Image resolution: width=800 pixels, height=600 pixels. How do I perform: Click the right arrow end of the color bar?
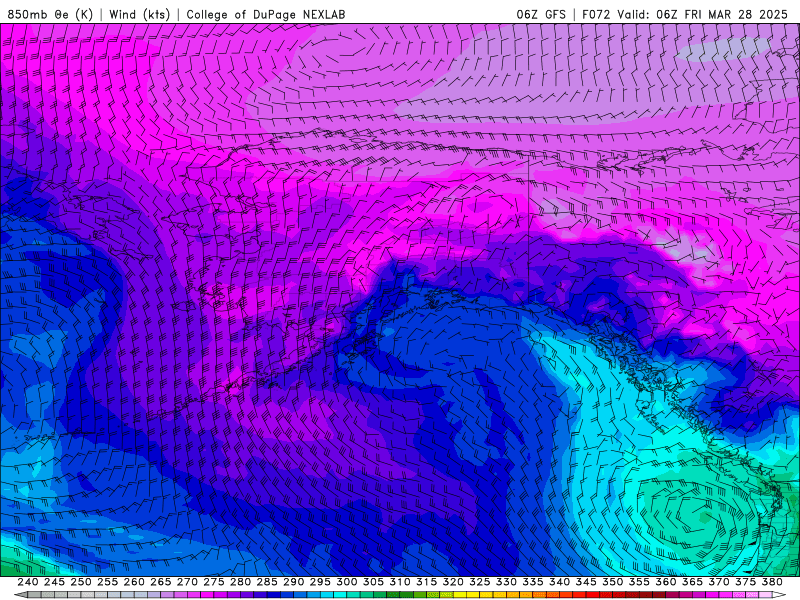(x=780, y=594)
